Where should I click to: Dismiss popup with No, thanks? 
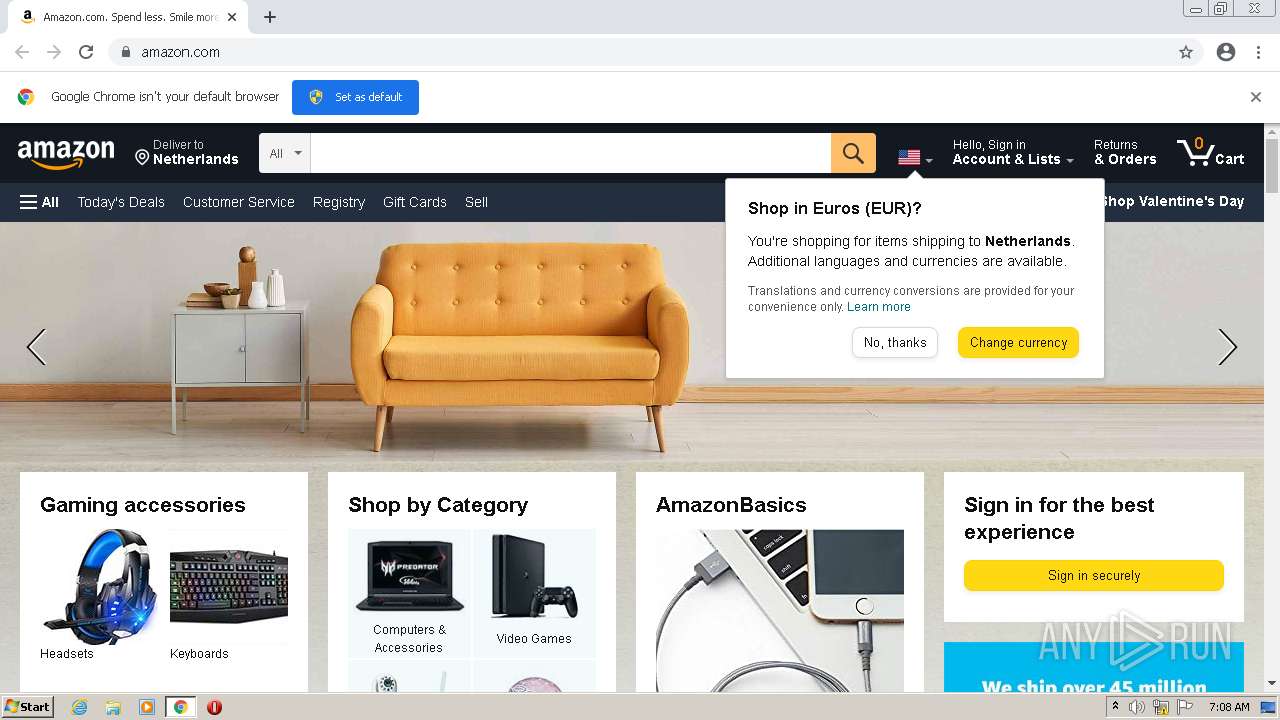click(895, 342)
